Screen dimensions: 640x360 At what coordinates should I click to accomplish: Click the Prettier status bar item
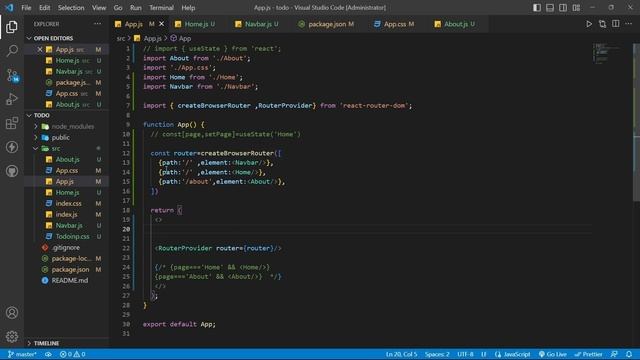(x=588, y=354)
